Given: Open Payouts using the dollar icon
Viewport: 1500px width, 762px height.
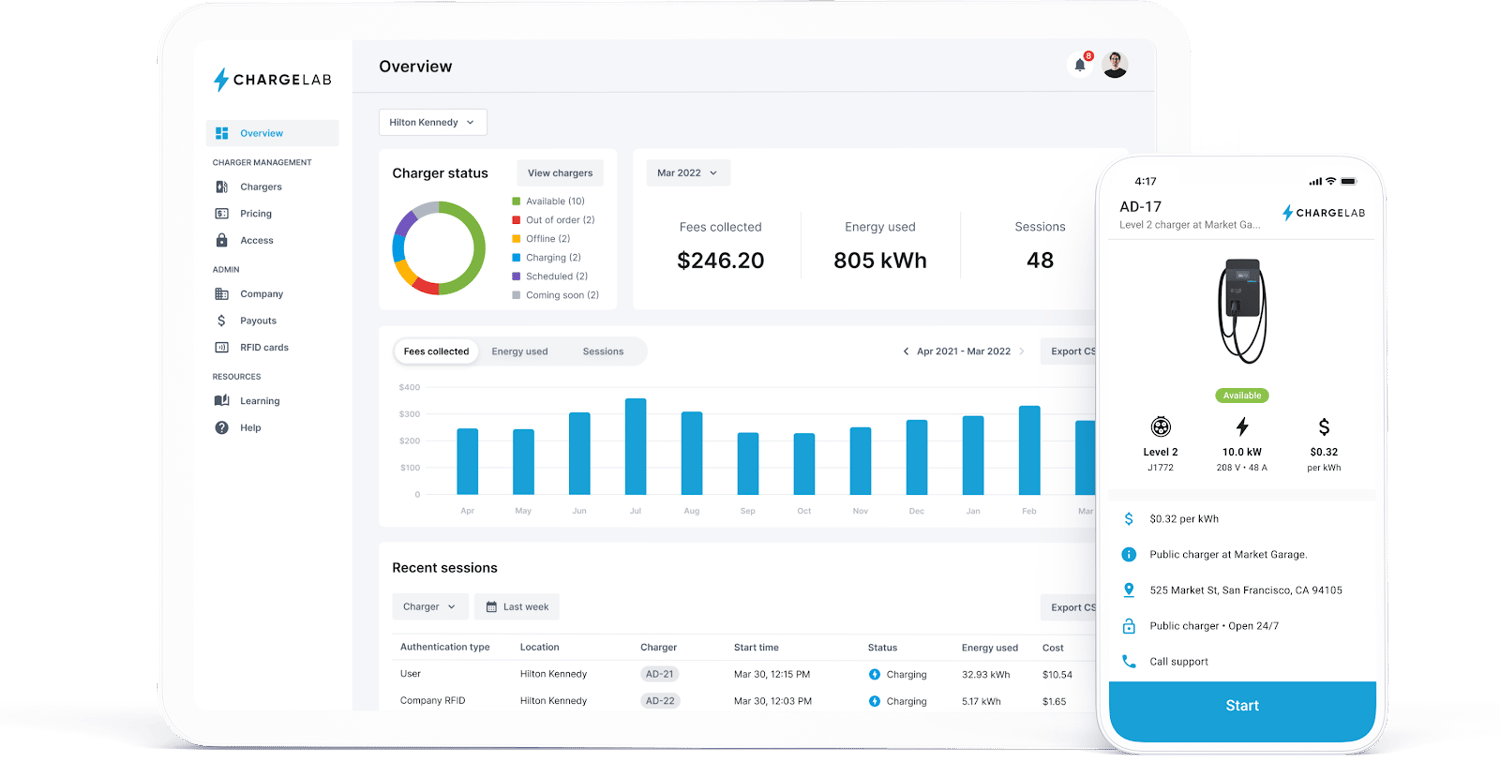Looking at the screenshot, I should pyautogui.click(x=222, y=320).
